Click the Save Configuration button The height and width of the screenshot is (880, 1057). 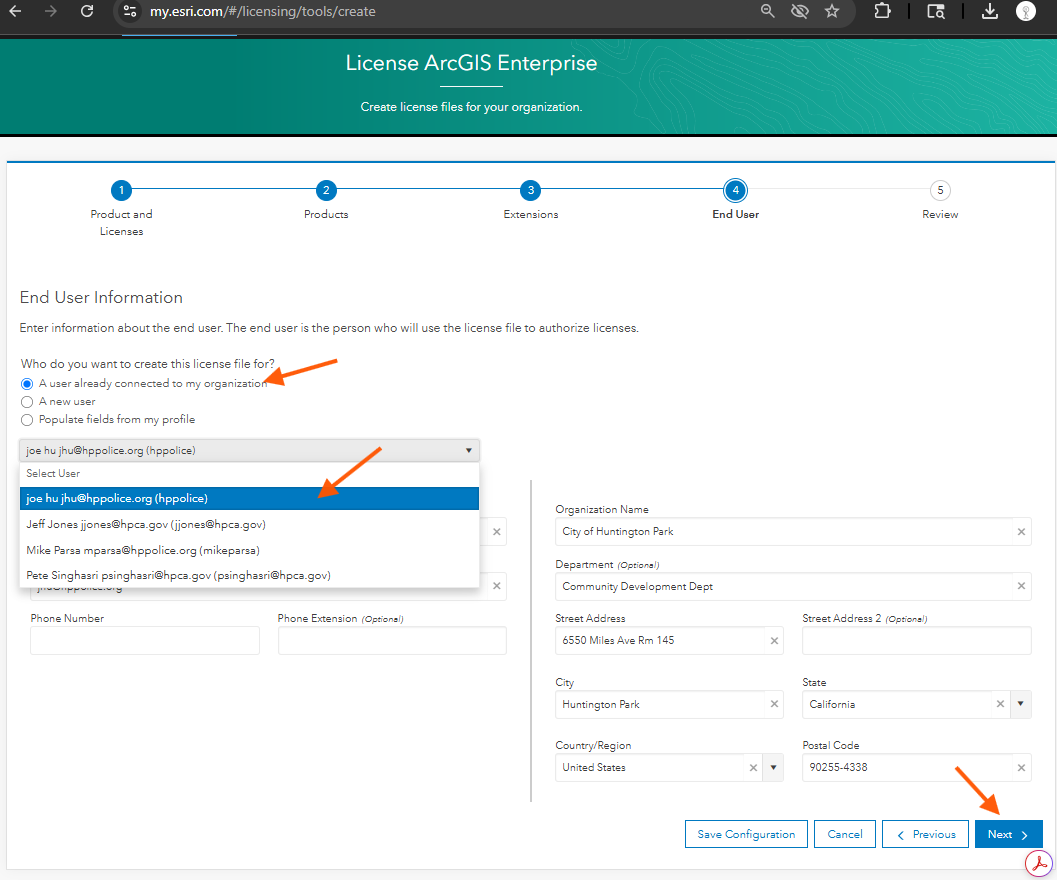745,834
